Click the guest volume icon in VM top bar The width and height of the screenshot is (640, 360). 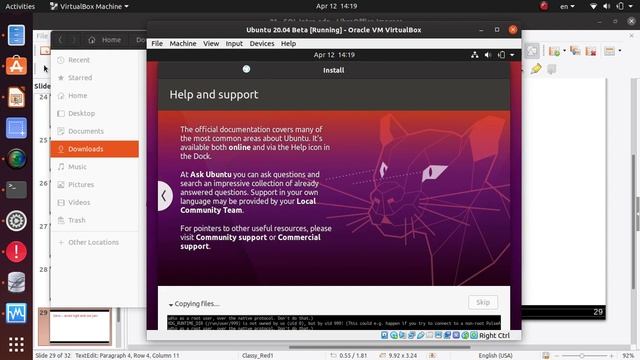click(x=488, y=55)
